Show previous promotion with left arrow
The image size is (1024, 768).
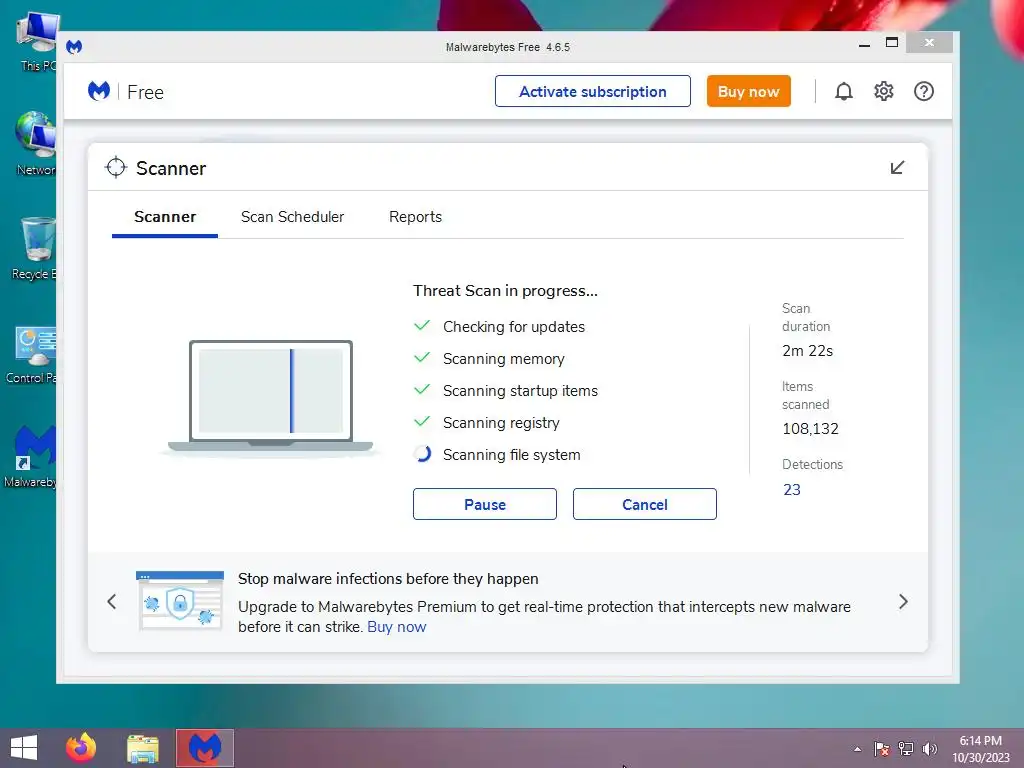point(112,601)
